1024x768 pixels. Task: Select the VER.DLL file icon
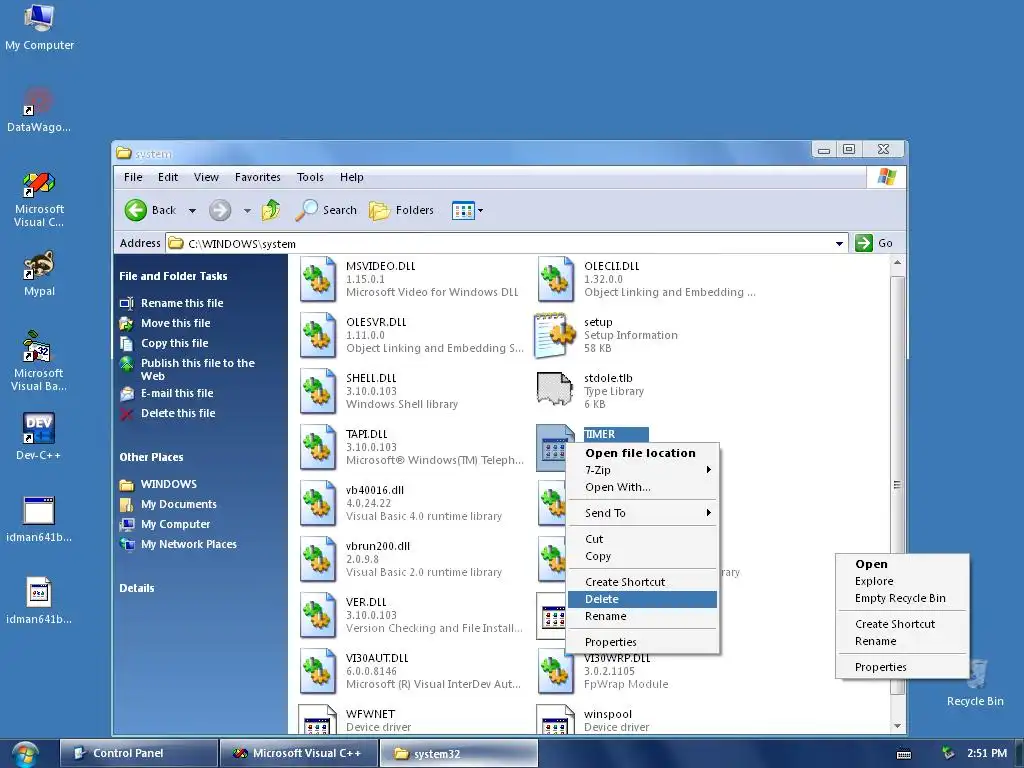(317, 616)
